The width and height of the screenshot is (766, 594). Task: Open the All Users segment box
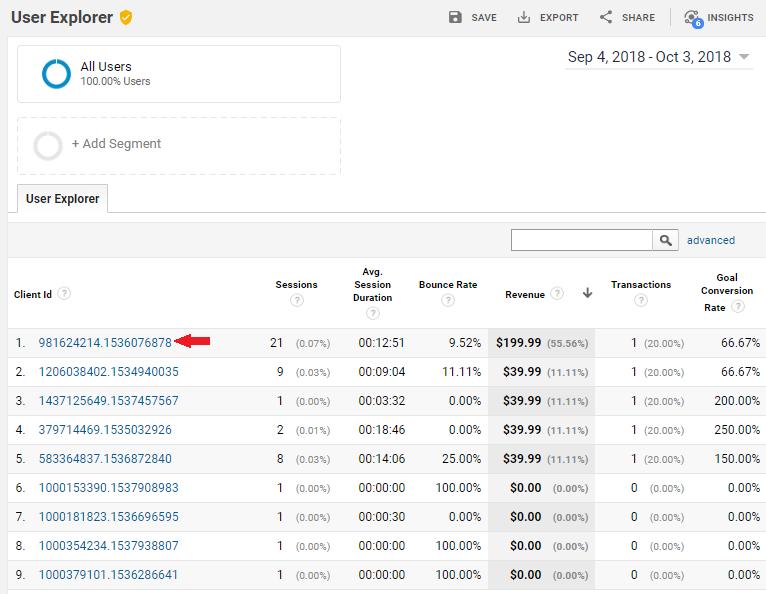179,74
